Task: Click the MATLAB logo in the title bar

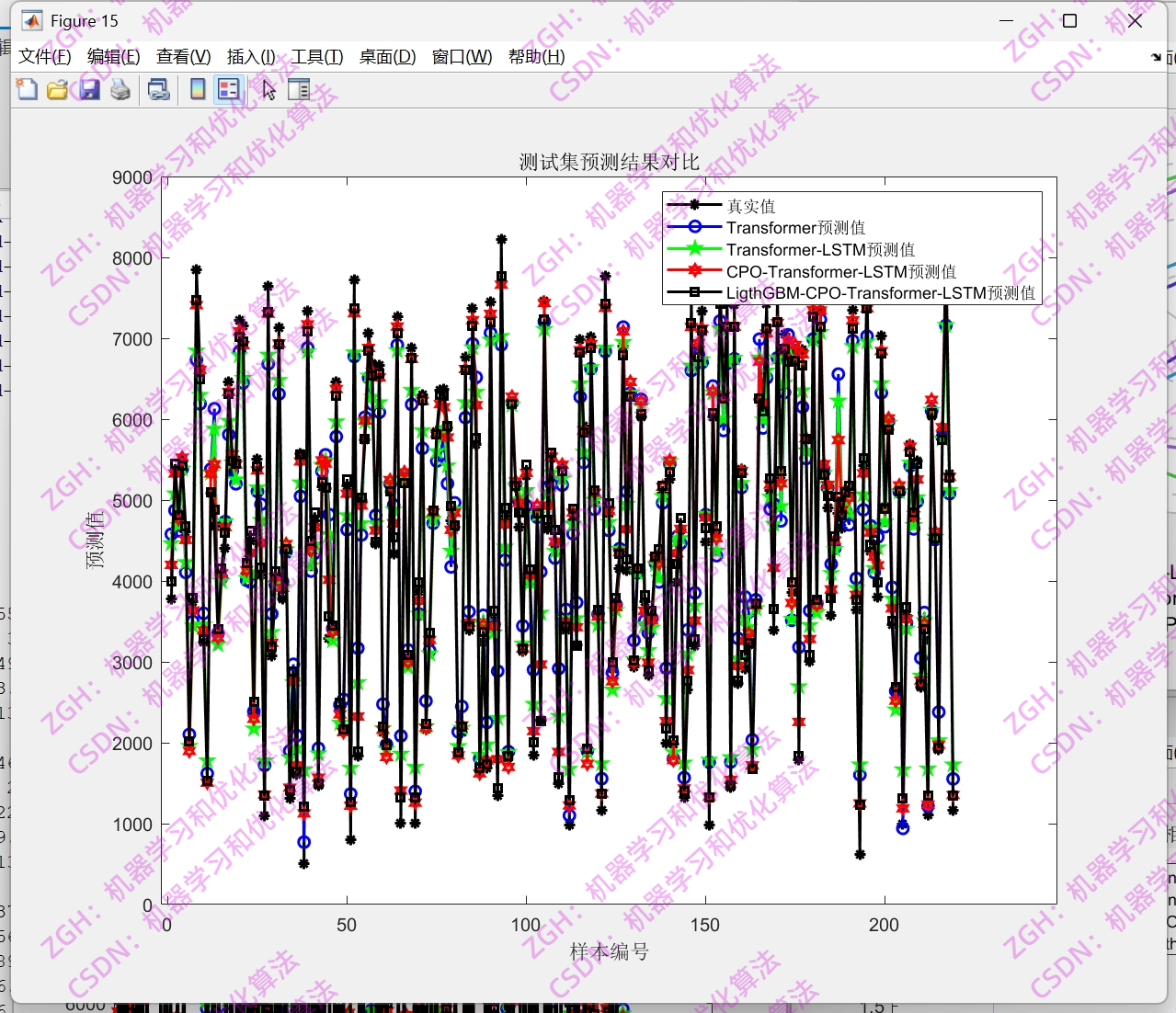Action: (x=32, y=19)
